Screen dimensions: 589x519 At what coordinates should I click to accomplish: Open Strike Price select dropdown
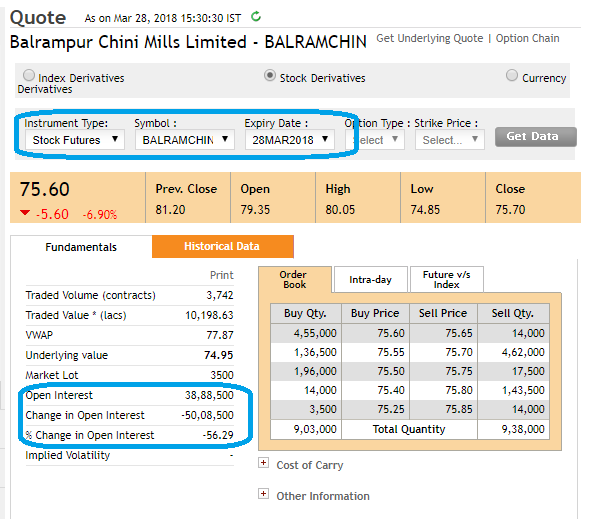(x=450, y=140)
